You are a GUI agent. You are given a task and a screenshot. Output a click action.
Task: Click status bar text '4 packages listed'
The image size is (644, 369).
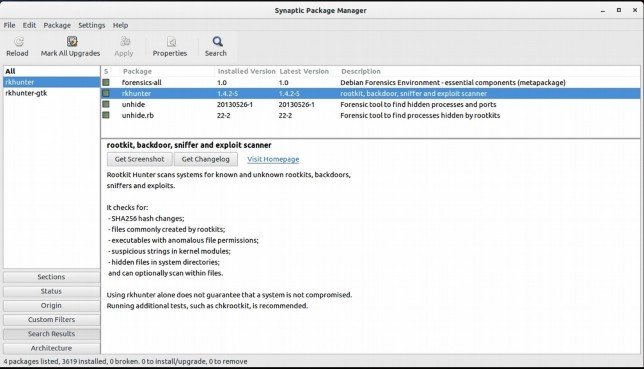[x=31, y=362]
